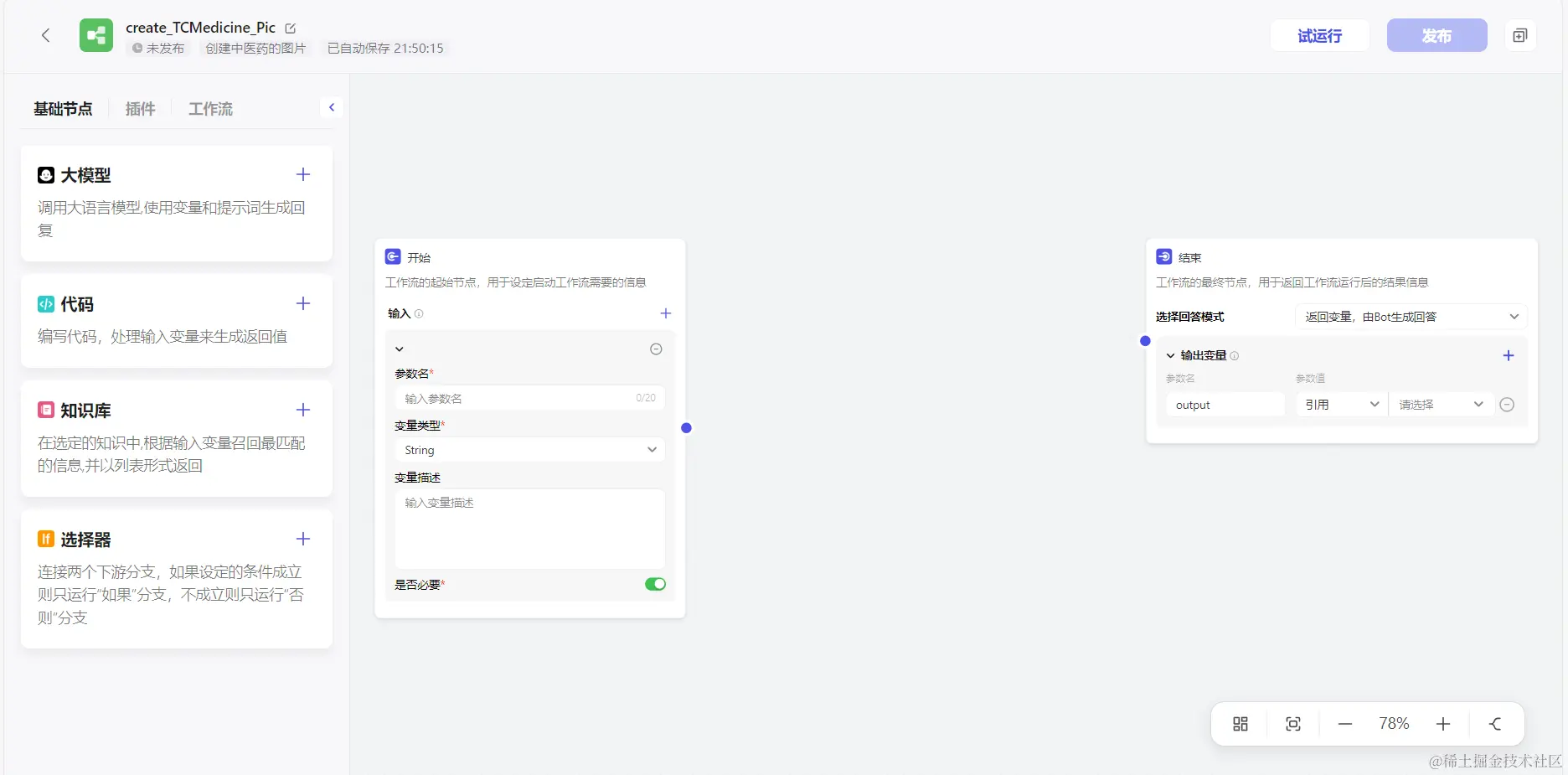Fit the canvas to view icon
This screenshot has width=1568, height=775.
1293,724
